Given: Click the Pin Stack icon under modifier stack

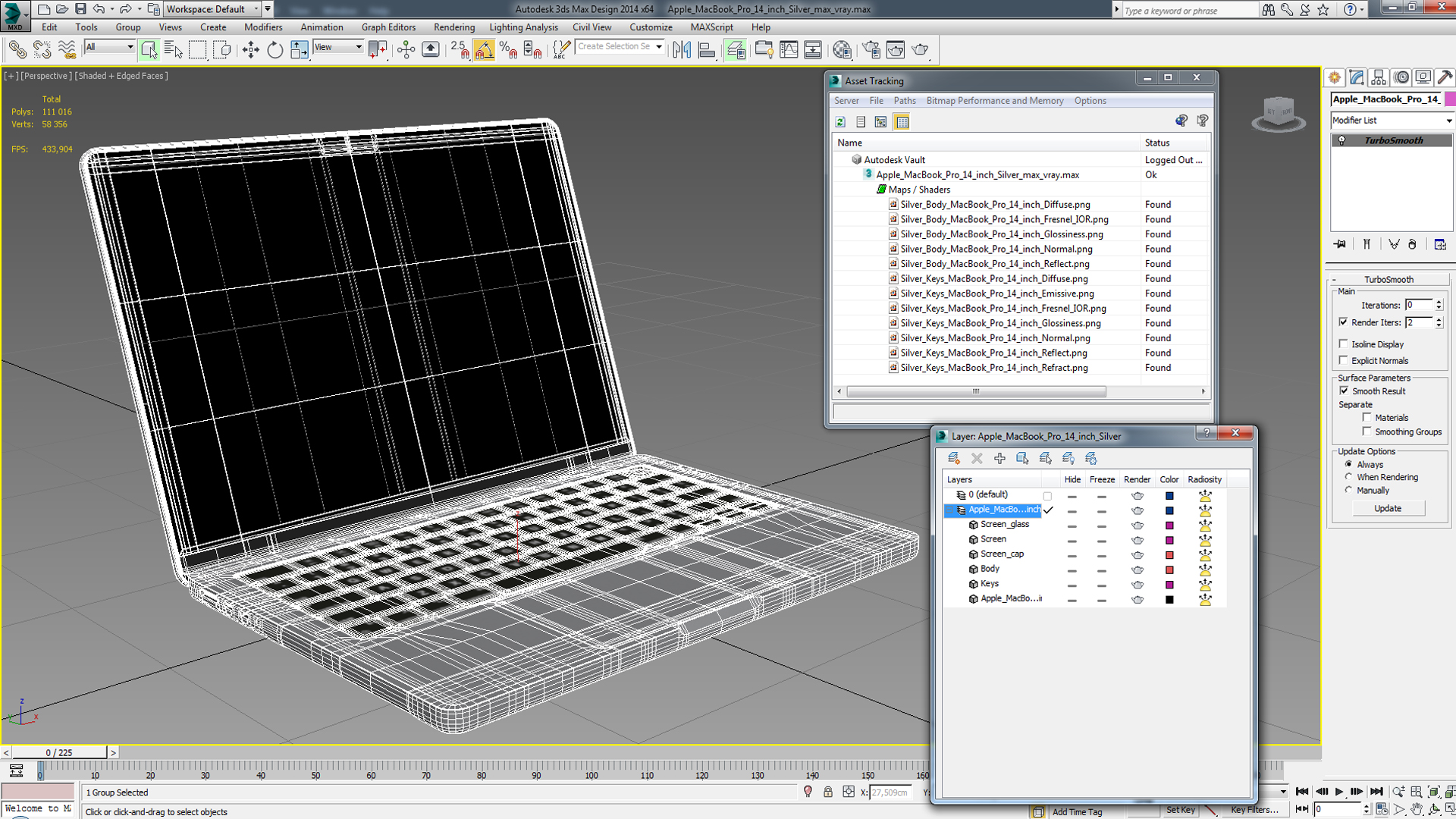Looking at the screenshot, I should pyautogui.click(x=1340, y=244).
